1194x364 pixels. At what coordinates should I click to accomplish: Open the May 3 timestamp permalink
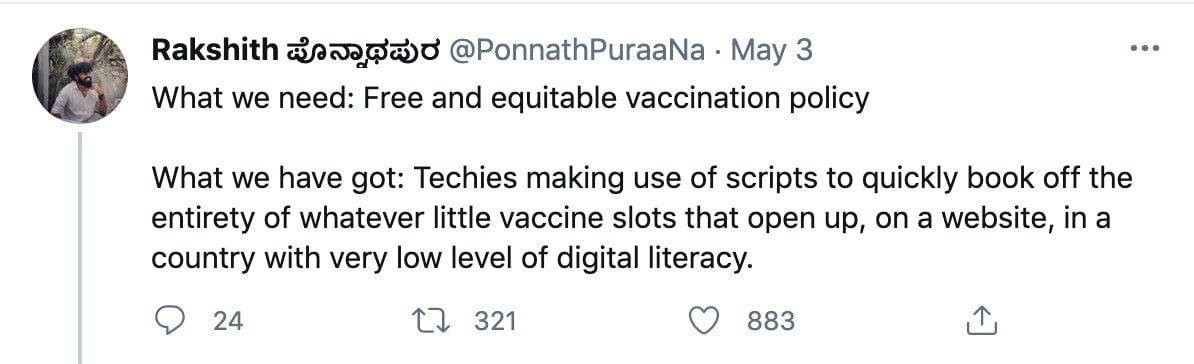pyautogui.click(x=771, y=51)
